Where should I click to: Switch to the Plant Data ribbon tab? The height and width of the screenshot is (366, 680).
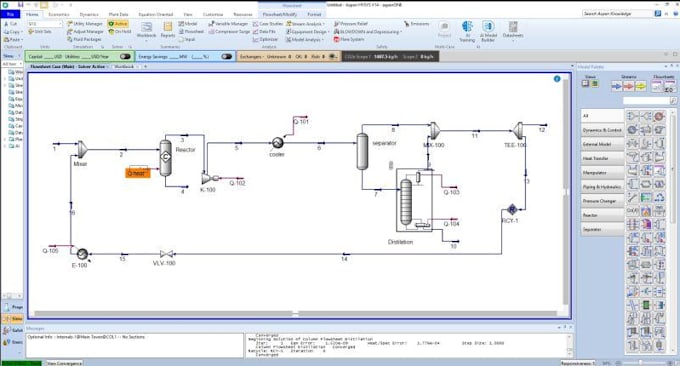tap(118, 14)
